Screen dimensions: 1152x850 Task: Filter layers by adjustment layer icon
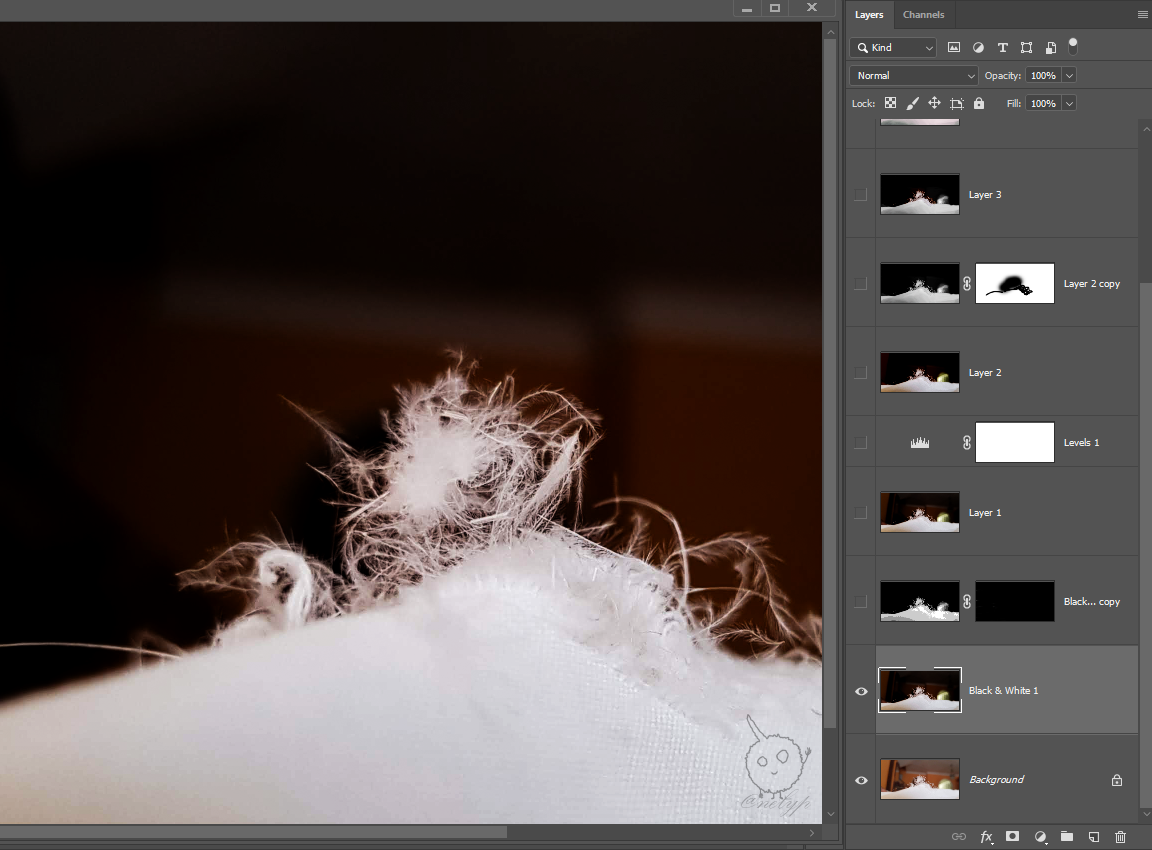pyautogui.click(x=978, y=48)
